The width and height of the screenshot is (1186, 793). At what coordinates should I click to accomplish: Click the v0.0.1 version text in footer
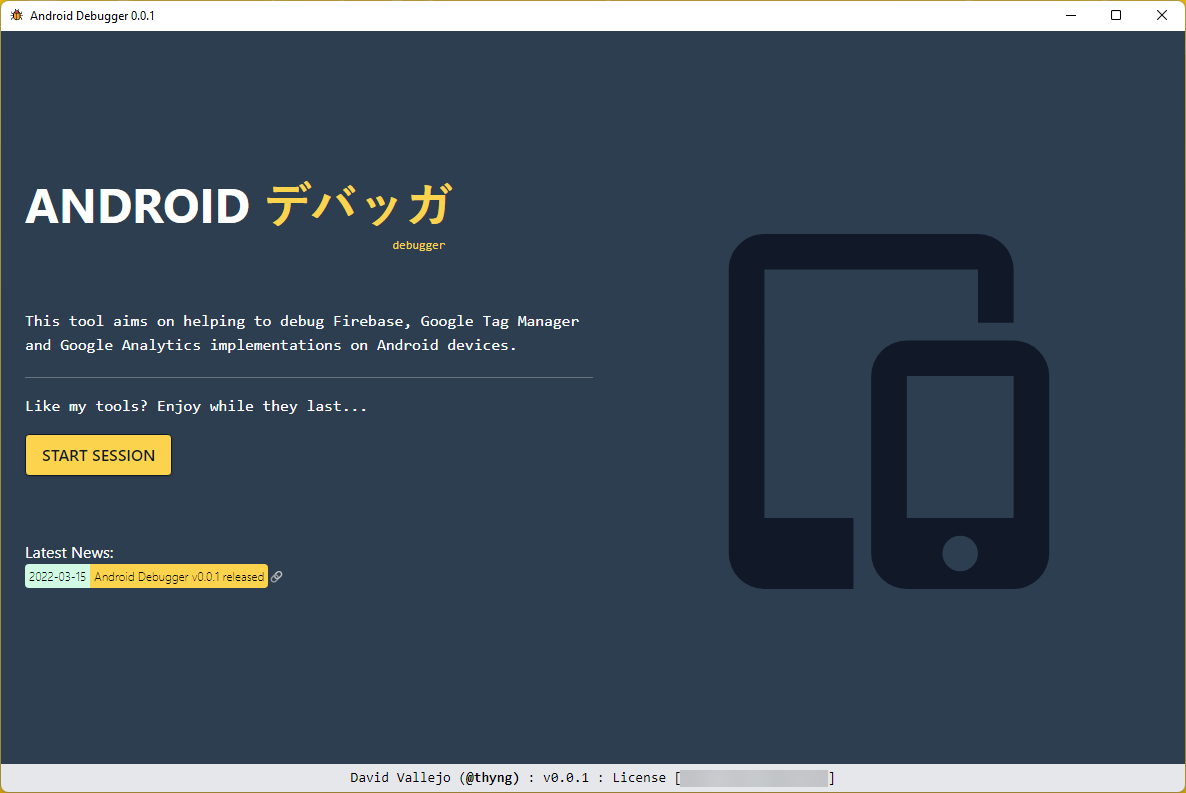click(566, 778)
